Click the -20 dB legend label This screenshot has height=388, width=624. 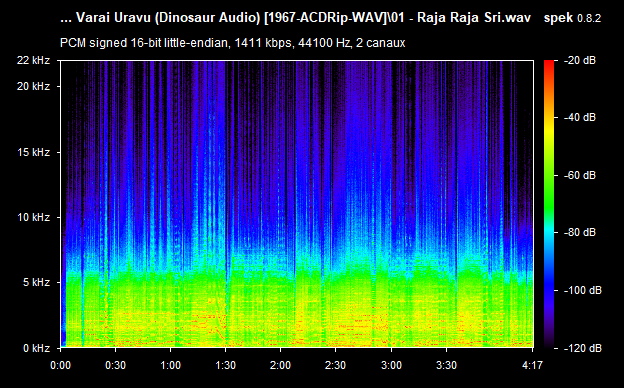579,60
